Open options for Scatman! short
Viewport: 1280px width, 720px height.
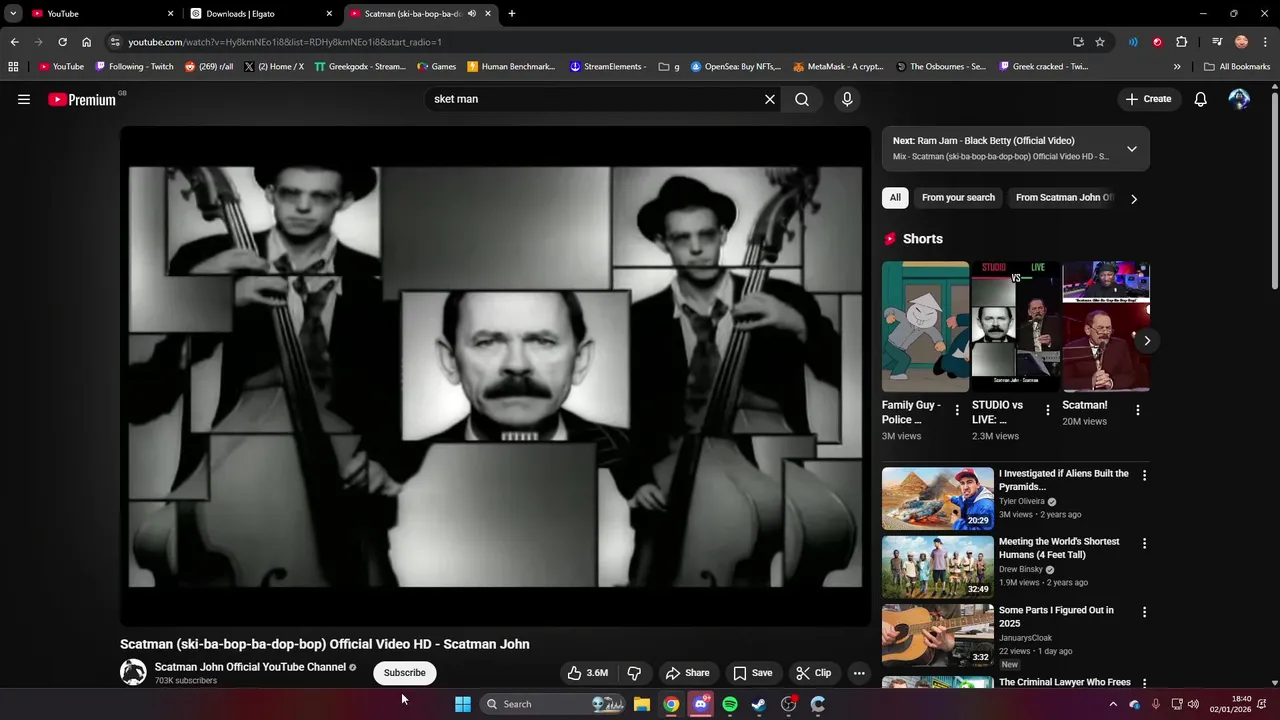pyautogui.click(x=1138, y=410)
